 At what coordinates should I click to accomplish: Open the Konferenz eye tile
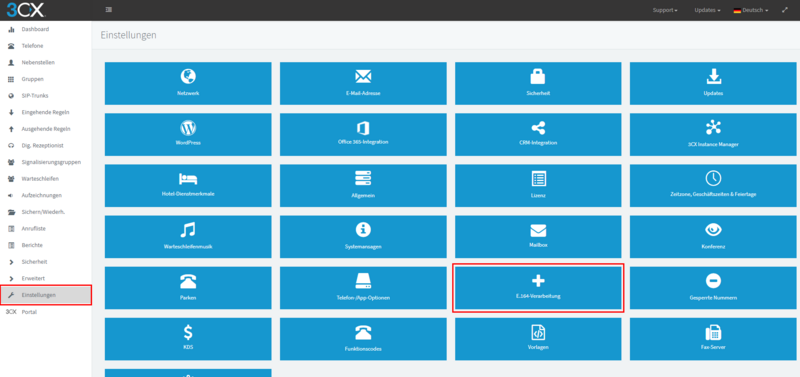(x=713, y=237)
